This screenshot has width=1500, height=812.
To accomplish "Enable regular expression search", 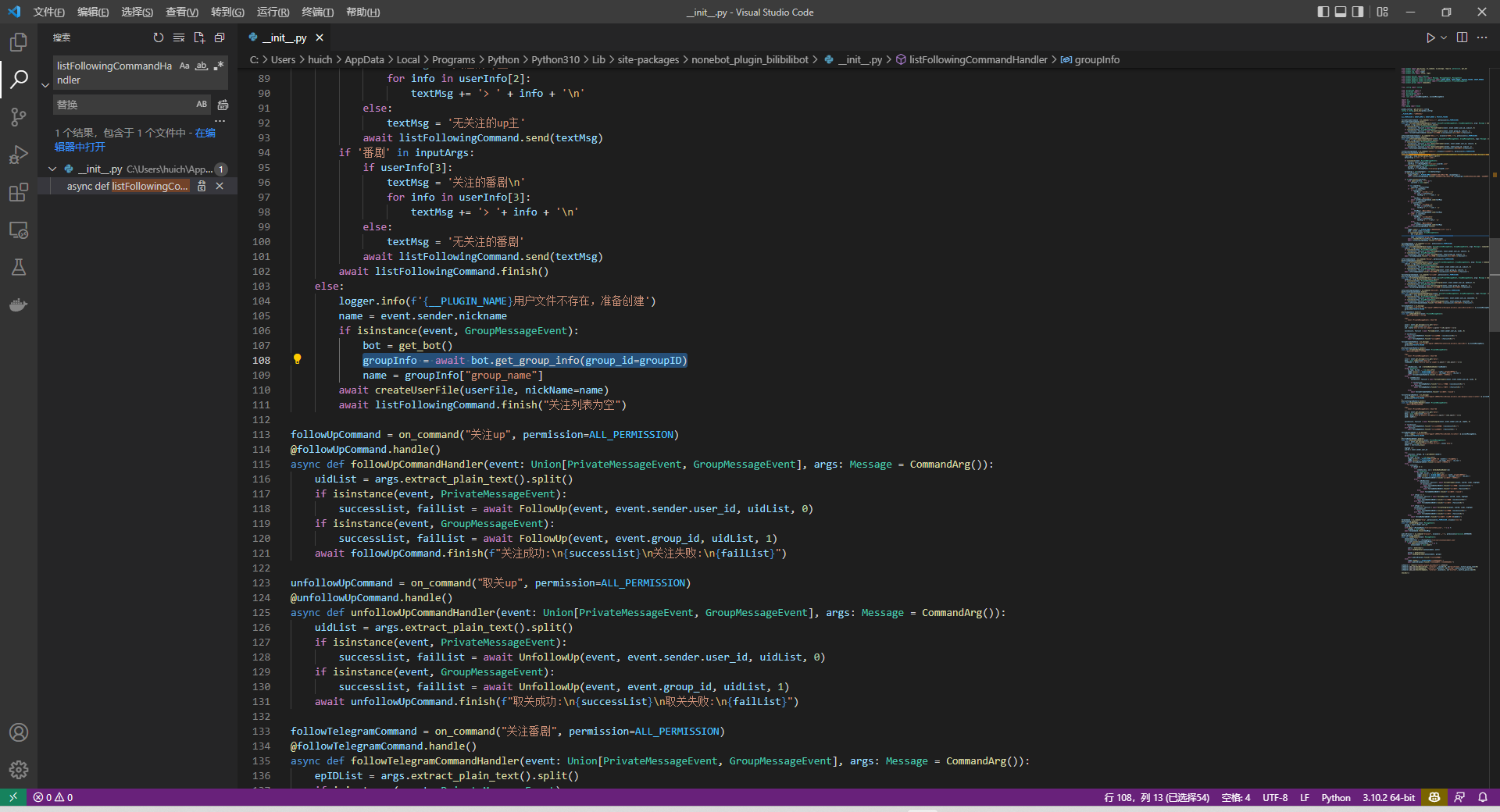I will coord(219,66).
